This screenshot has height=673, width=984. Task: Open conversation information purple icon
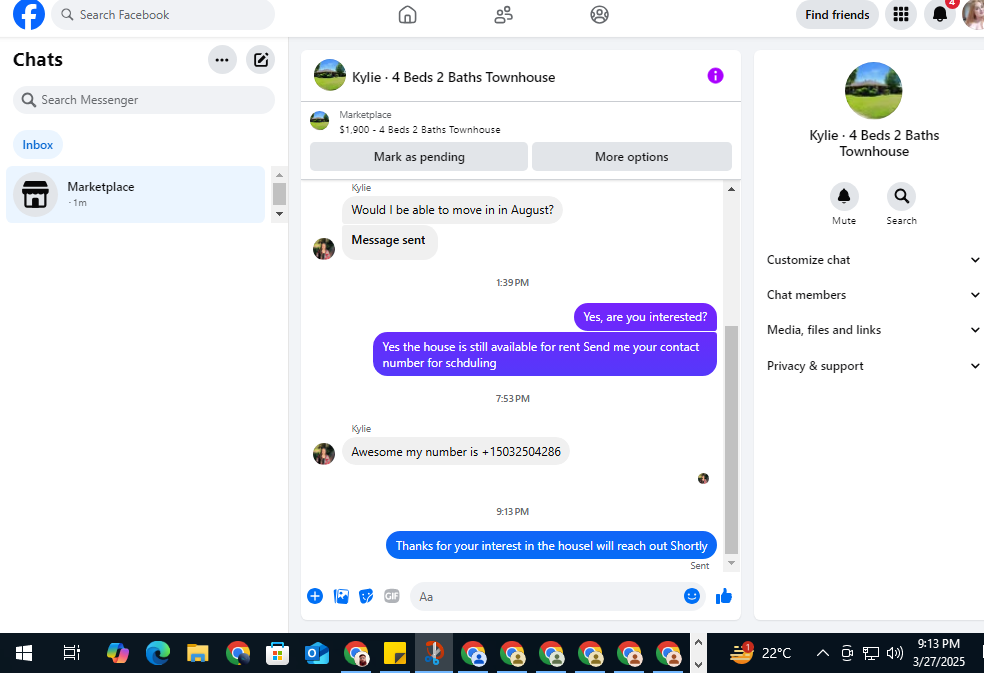pyautogui.click(x=715, y=76)
